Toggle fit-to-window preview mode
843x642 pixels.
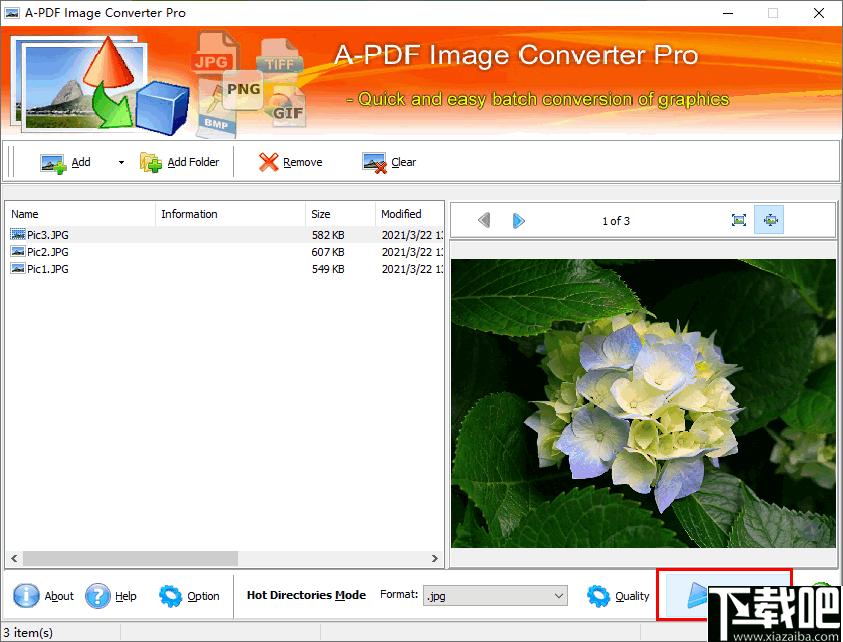(x=769, y=220)
